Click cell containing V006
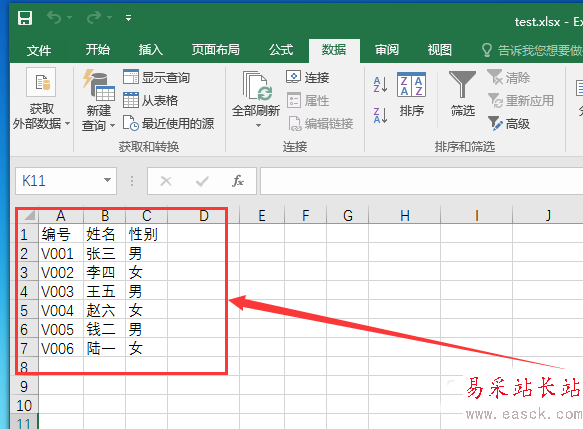583x429 pixels. [61, 348]
